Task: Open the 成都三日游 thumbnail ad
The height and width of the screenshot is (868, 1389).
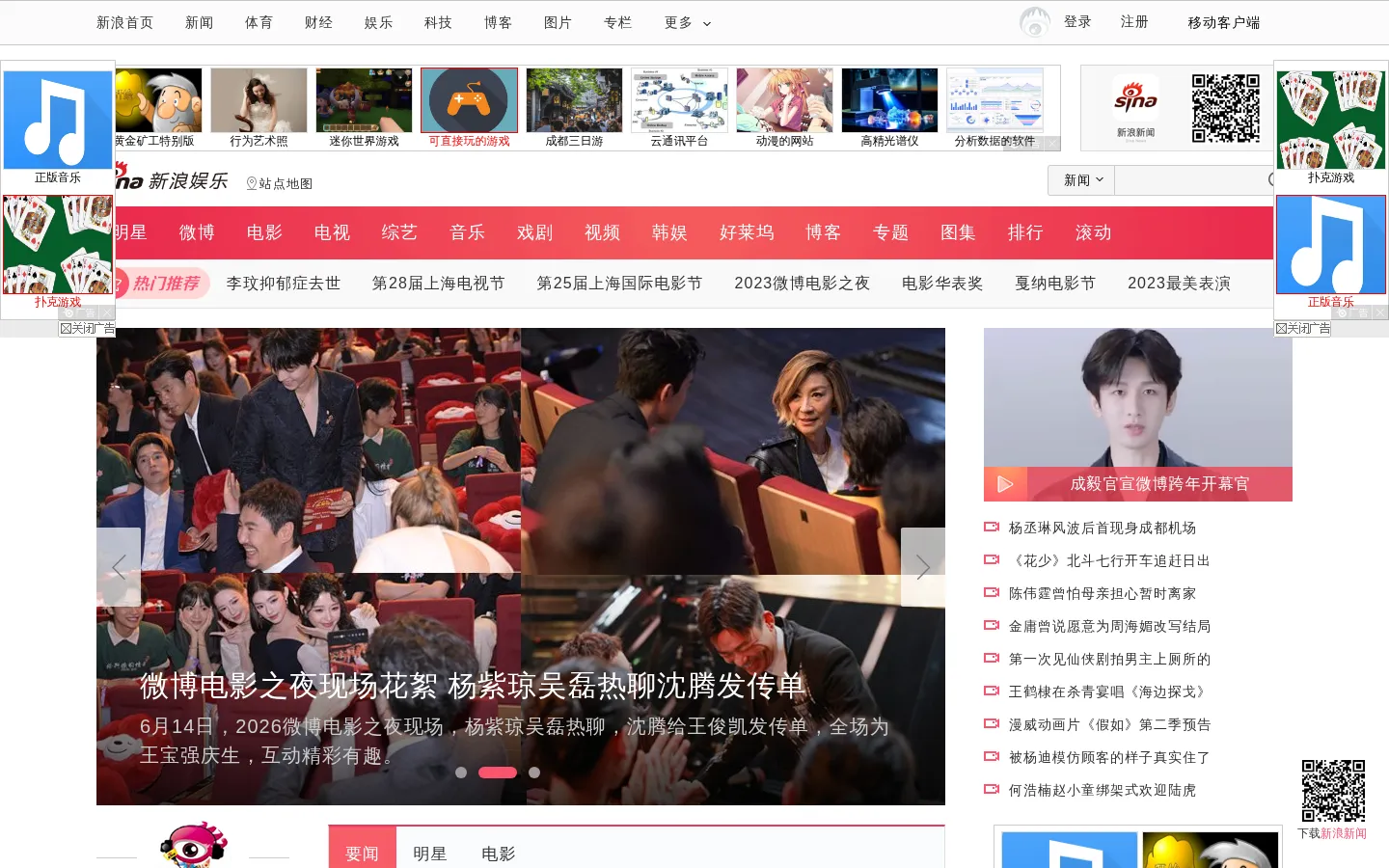Action: coord(575,100)
